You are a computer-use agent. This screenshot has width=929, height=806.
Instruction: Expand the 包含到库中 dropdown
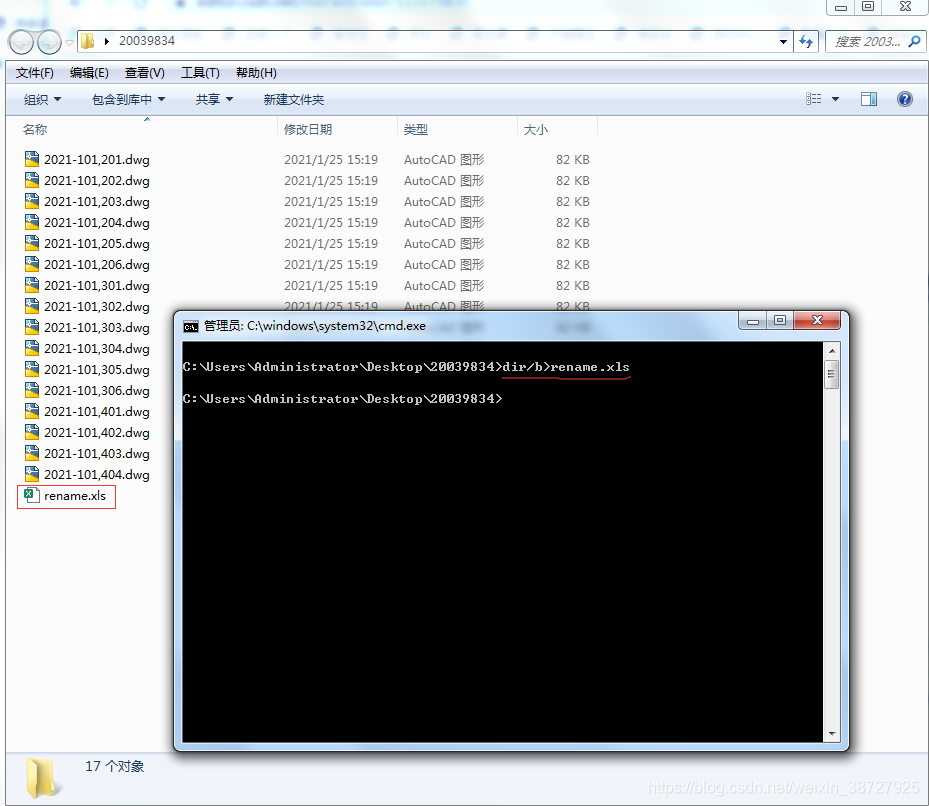tap(128, 100)
